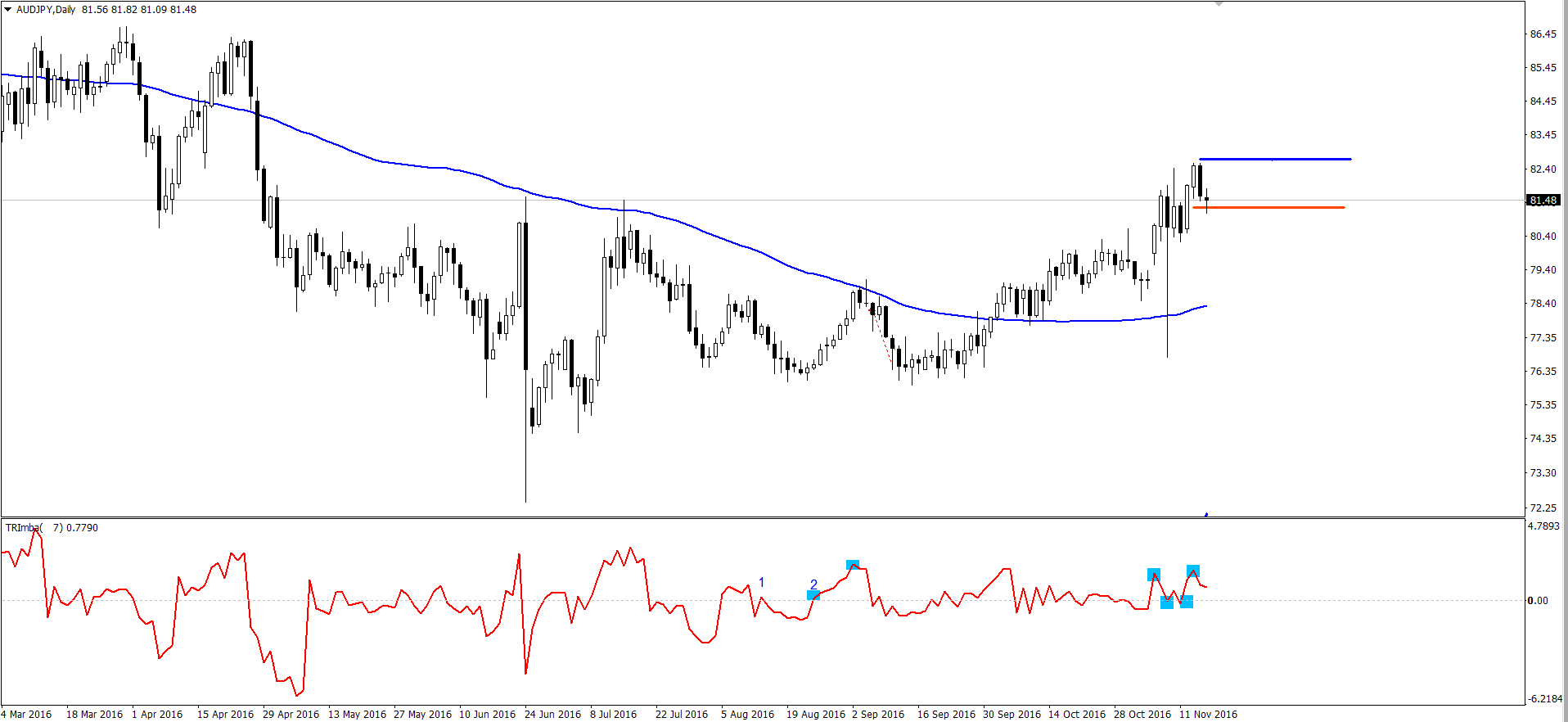
Task: Select the 14 Oct 2016 date label
Action: pyautogui.click(x=1077, y=715)
